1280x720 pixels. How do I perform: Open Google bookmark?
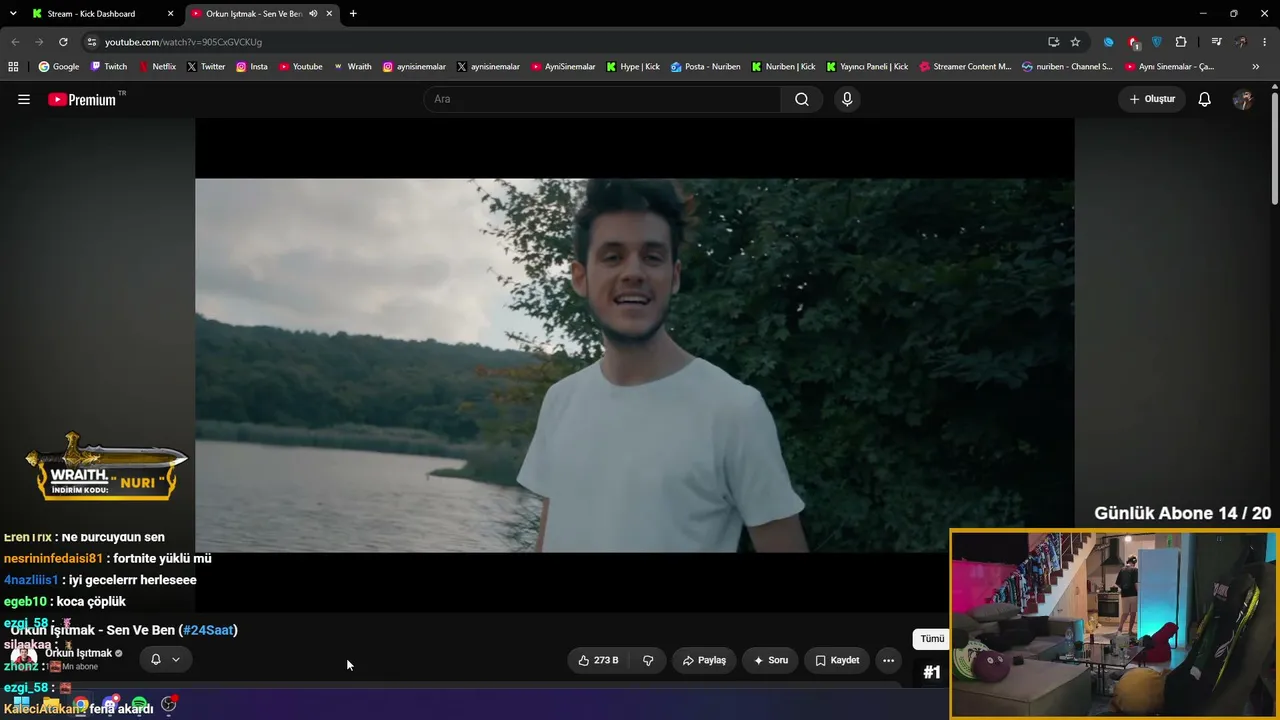pos(58,67)
